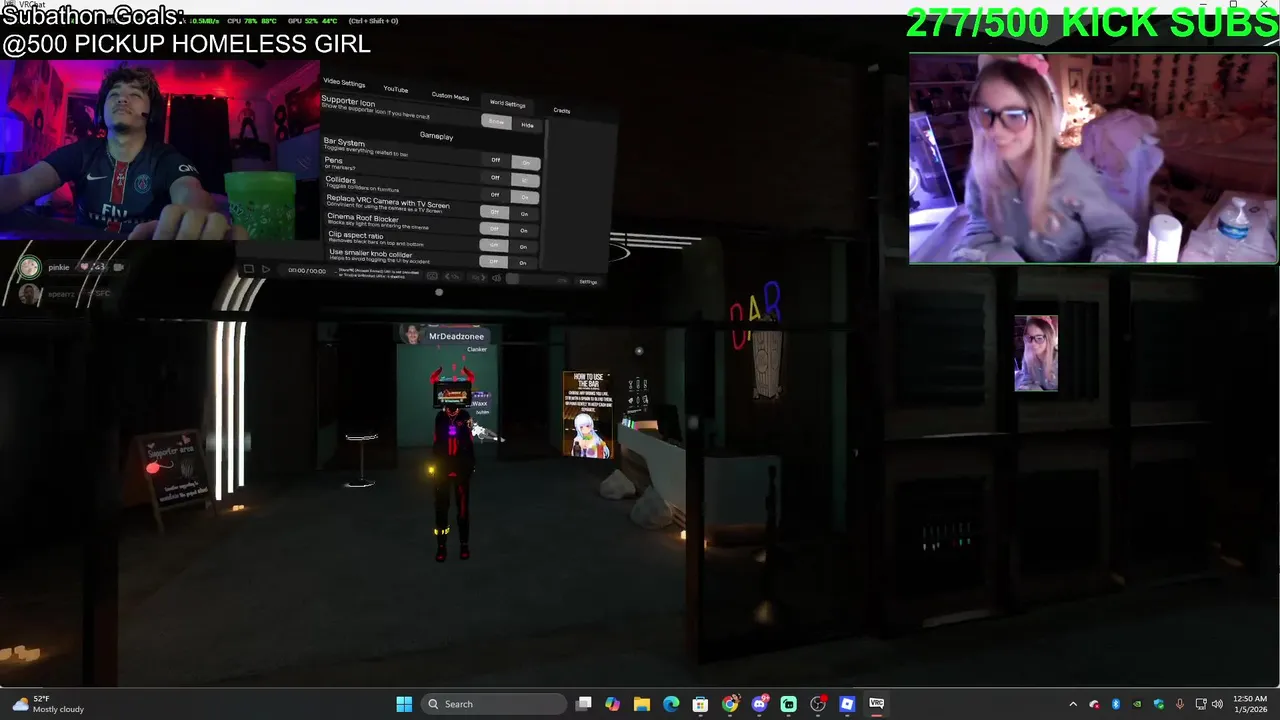The image size is (1280, 720).
Task: Open Task View in the taskbar
Action: [x=584, y=704]
